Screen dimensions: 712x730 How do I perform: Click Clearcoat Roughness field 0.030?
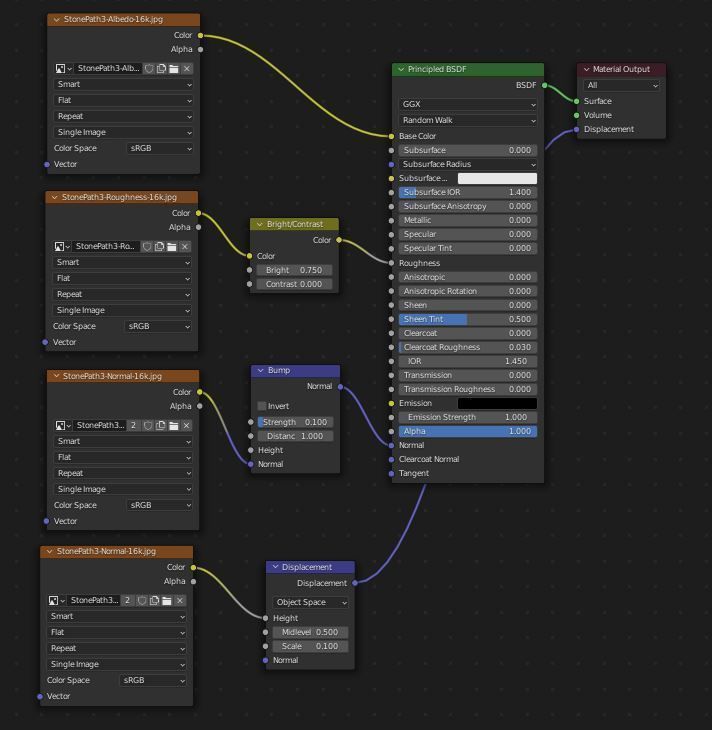(x=468, y=347)
